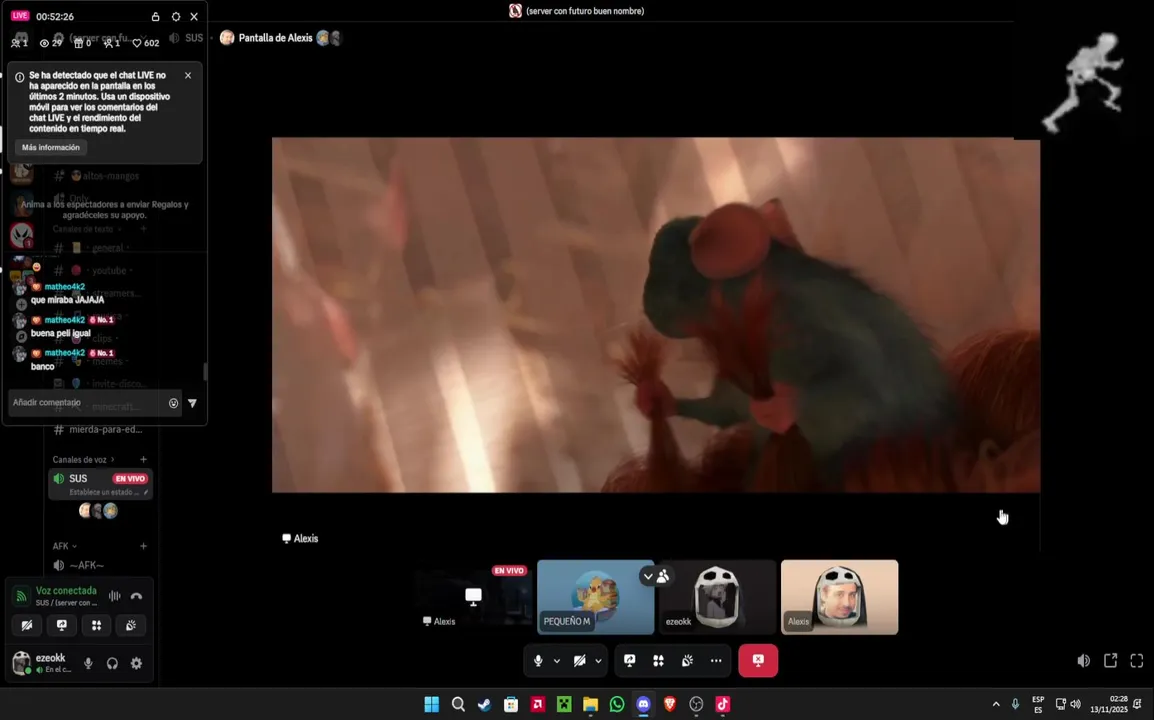Toggle microphone mute in call controls

538,660
